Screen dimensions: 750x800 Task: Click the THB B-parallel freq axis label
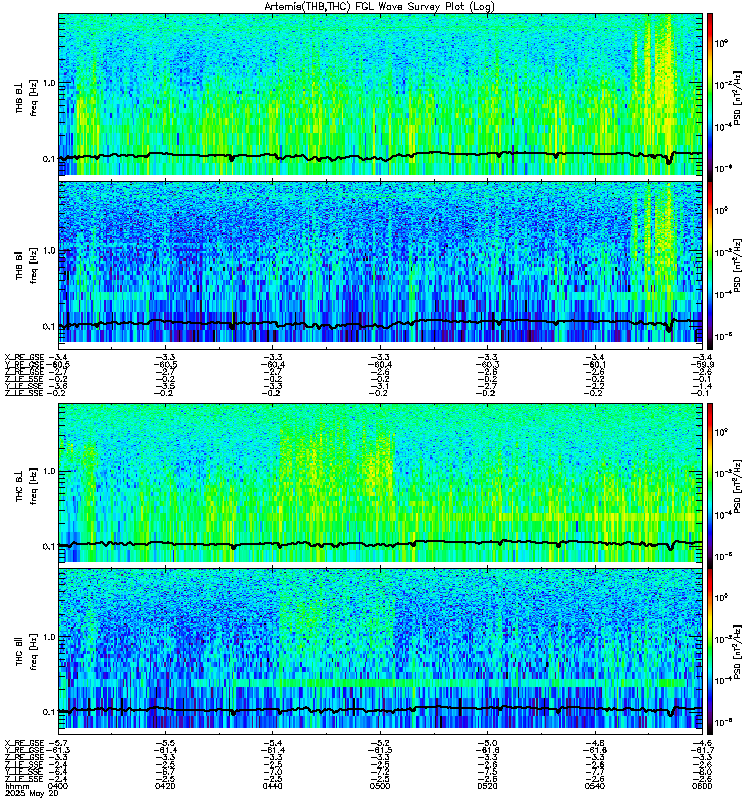coord(27,265)
